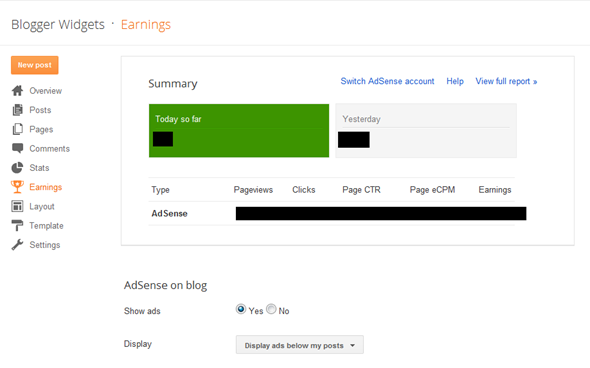Click the Display label

(138, 344)
